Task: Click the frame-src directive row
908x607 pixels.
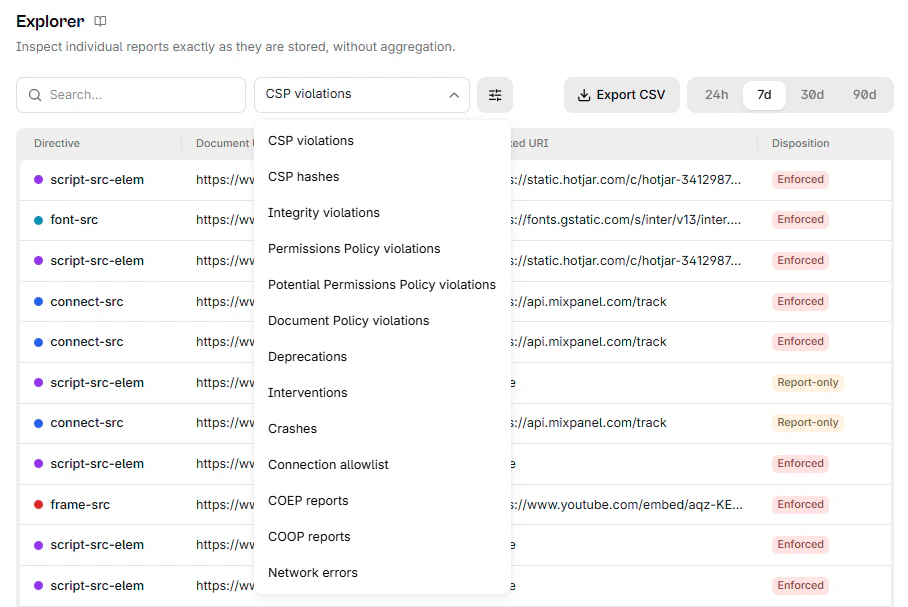Action: pos(455,504)
